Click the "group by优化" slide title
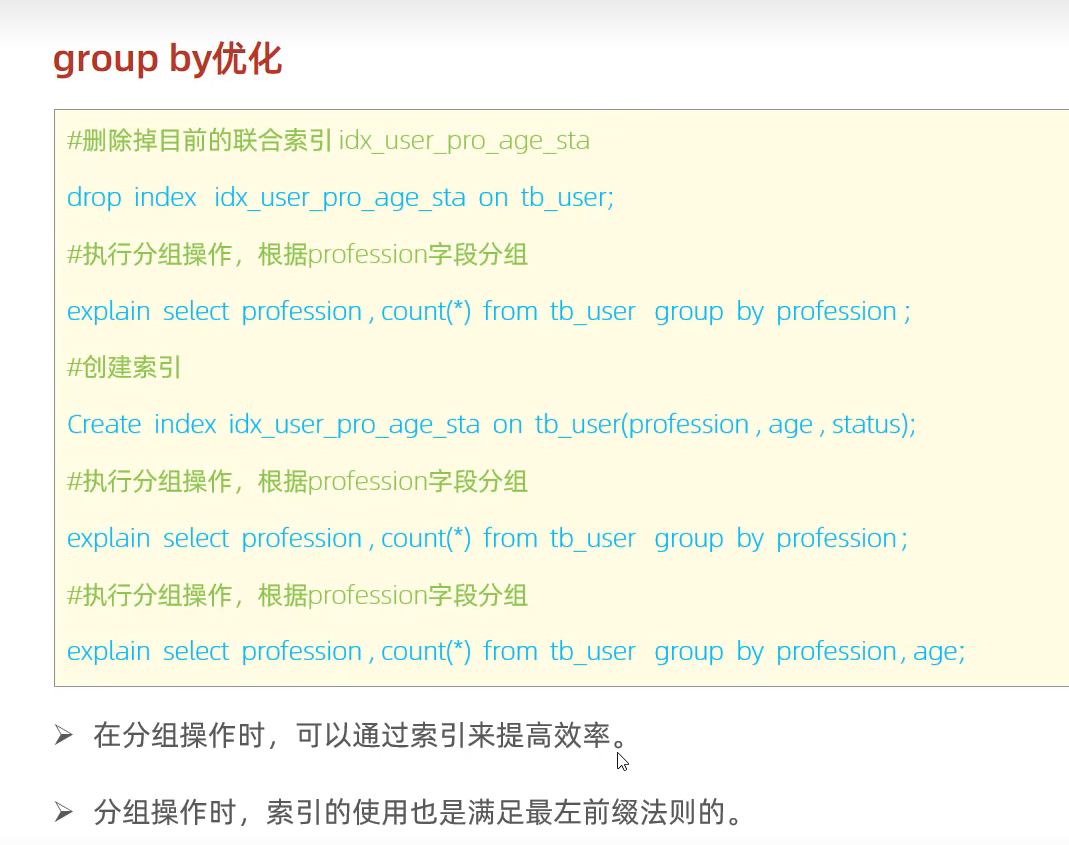 (167, 60)
